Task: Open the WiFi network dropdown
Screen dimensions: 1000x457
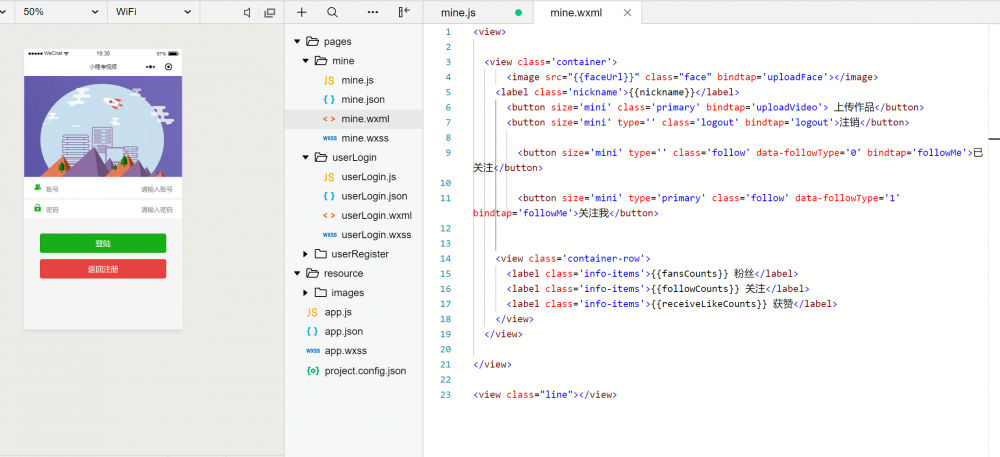Action: click(x=150, y=12)
